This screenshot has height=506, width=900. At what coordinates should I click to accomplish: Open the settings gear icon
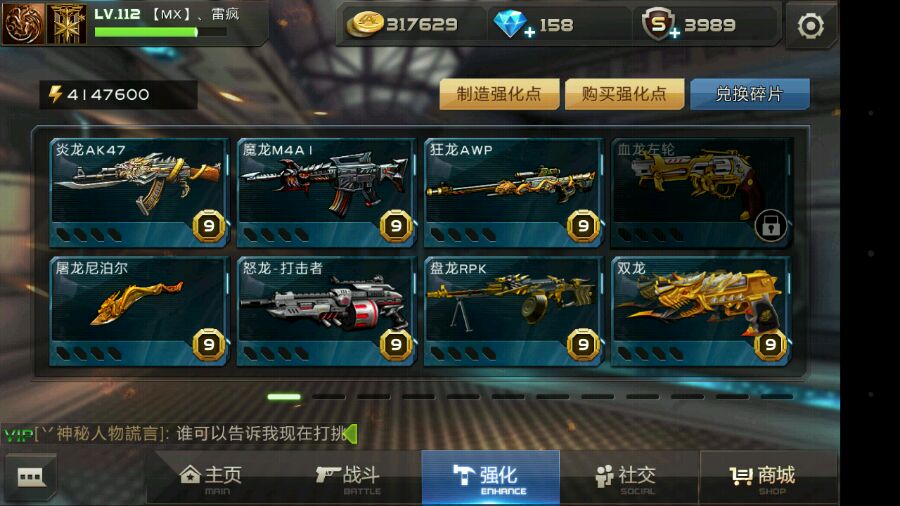[x=810, y=26]
